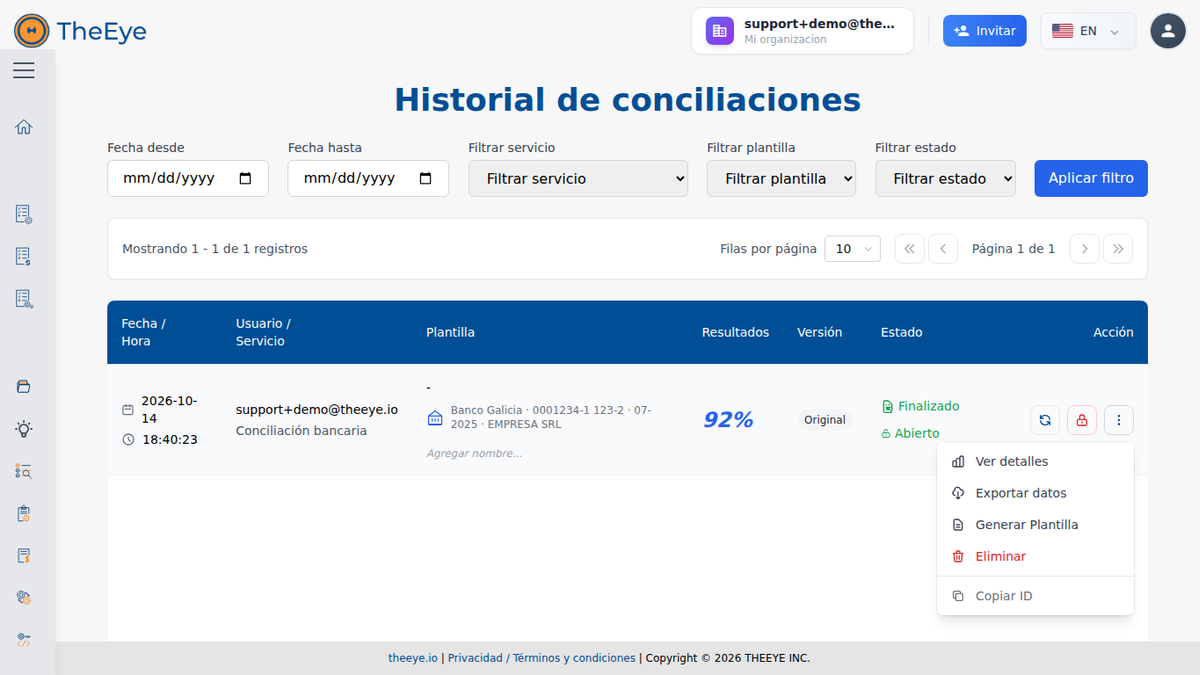
Task: Click the Versión column header
Action: [819, 332]
